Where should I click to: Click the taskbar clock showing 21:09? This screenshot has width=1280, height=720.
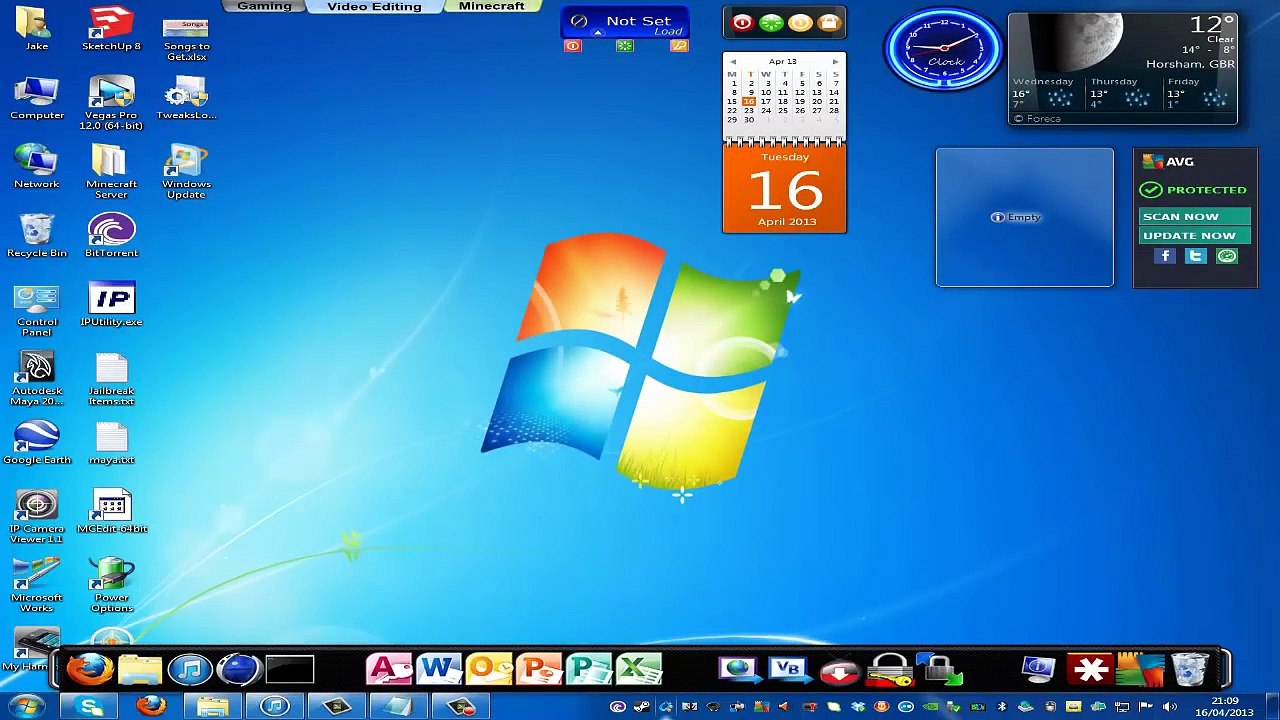tap(1225, 707)
